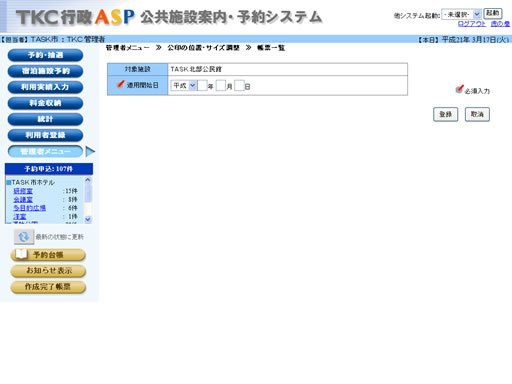Click the 予約申込:107件 header
This screenshot has width=512, height=384.
(49, 169)
